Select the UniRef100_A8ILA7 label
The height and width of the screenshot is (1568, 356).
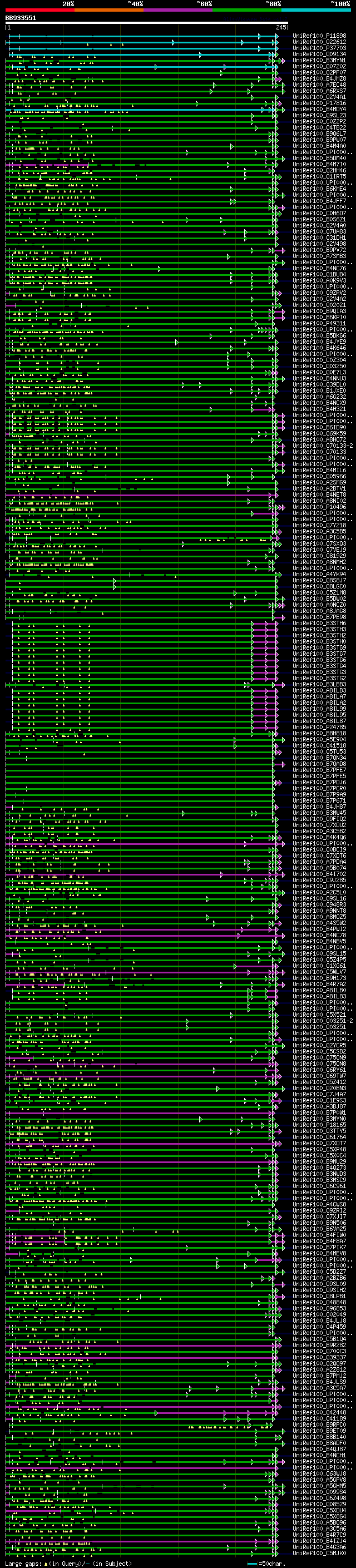point(319,697)
